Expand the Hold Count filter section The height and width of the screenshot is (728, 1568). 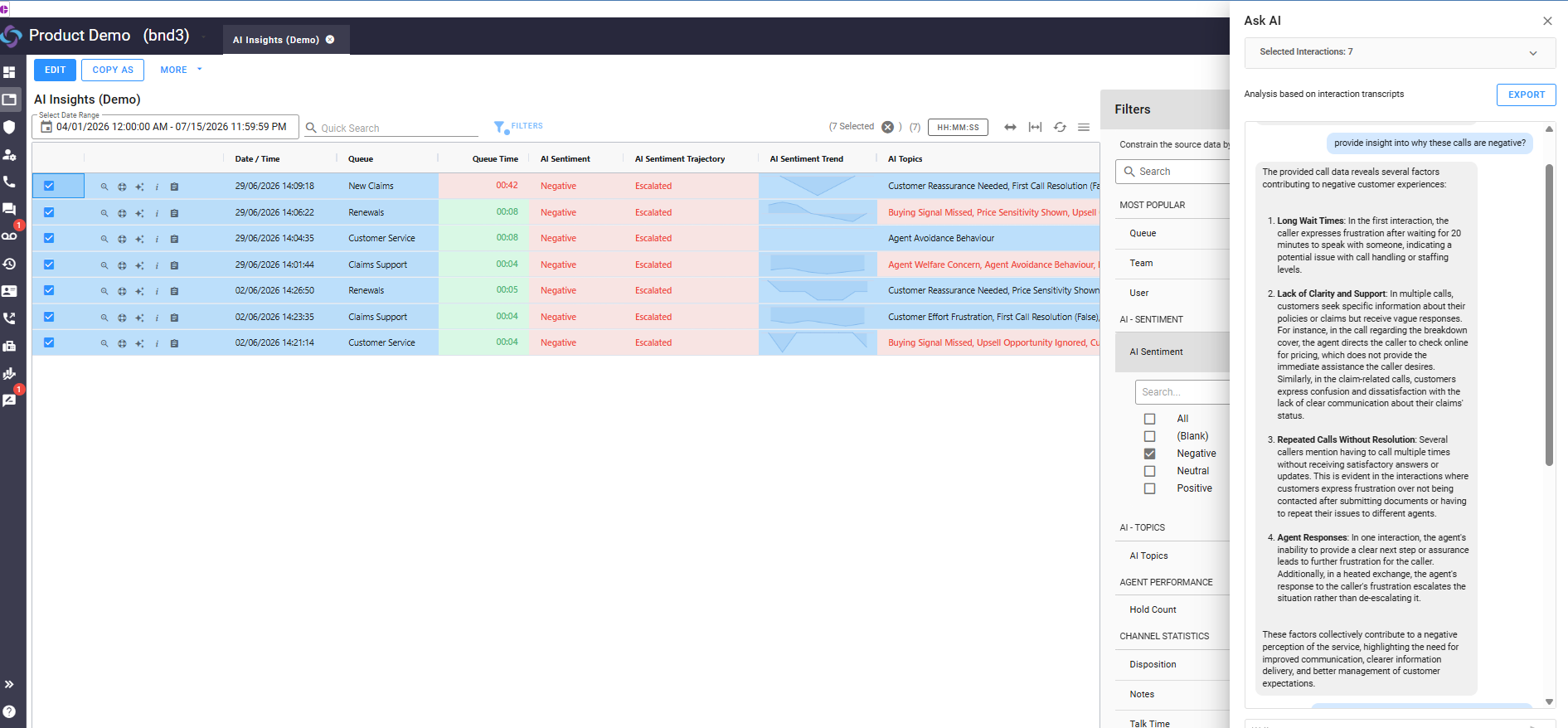click(1172, 610)
